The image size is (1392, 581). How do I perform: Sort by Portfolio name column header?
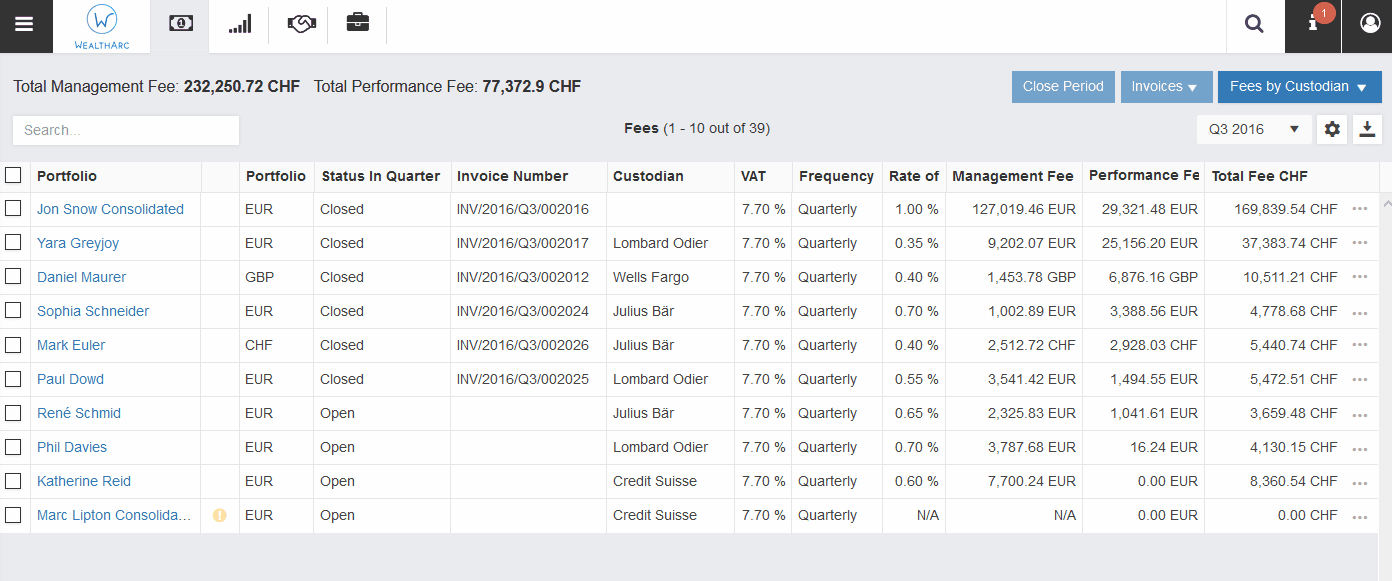pos(67,176)
